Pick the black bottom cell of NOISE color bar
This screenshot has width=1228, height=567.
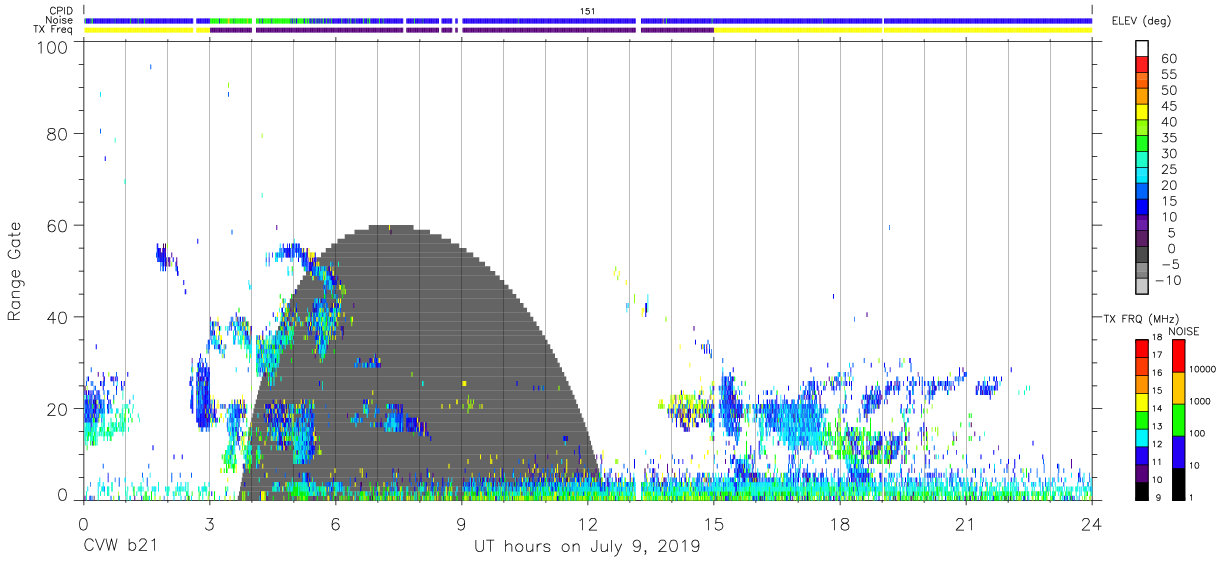coord(1177,483)
